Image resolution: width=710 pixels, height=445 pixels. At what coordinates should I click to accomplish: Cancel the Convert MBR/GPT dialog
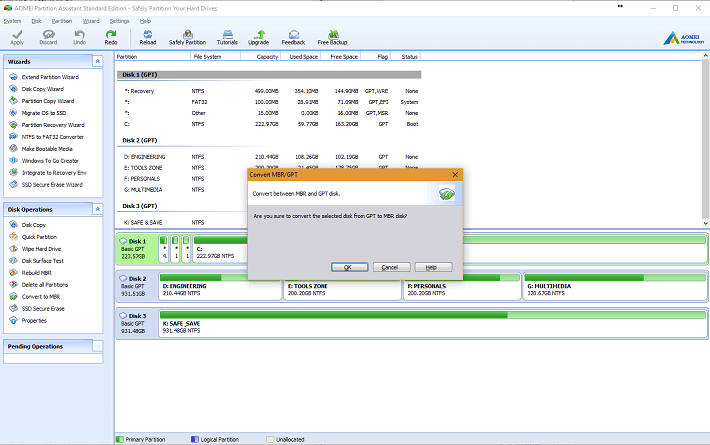tap(392, 267)
